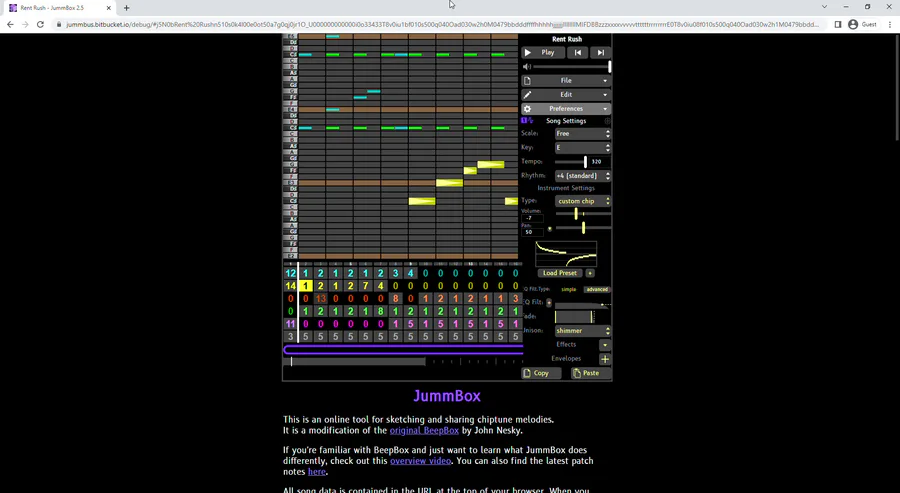Open the Unison dropdown set to shimmer
900x493 pixels.
(583, 331)
